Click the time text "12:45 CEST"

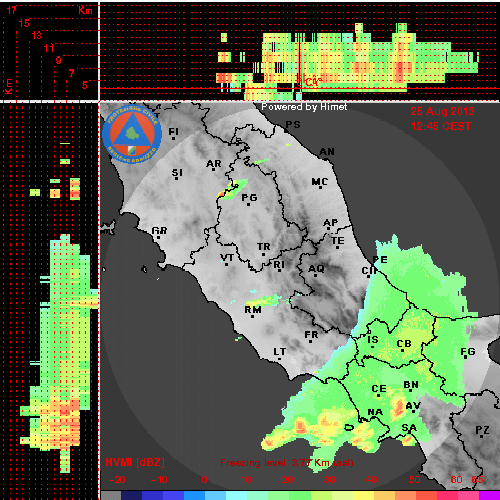pyautogui.click(x=441, y=126)
